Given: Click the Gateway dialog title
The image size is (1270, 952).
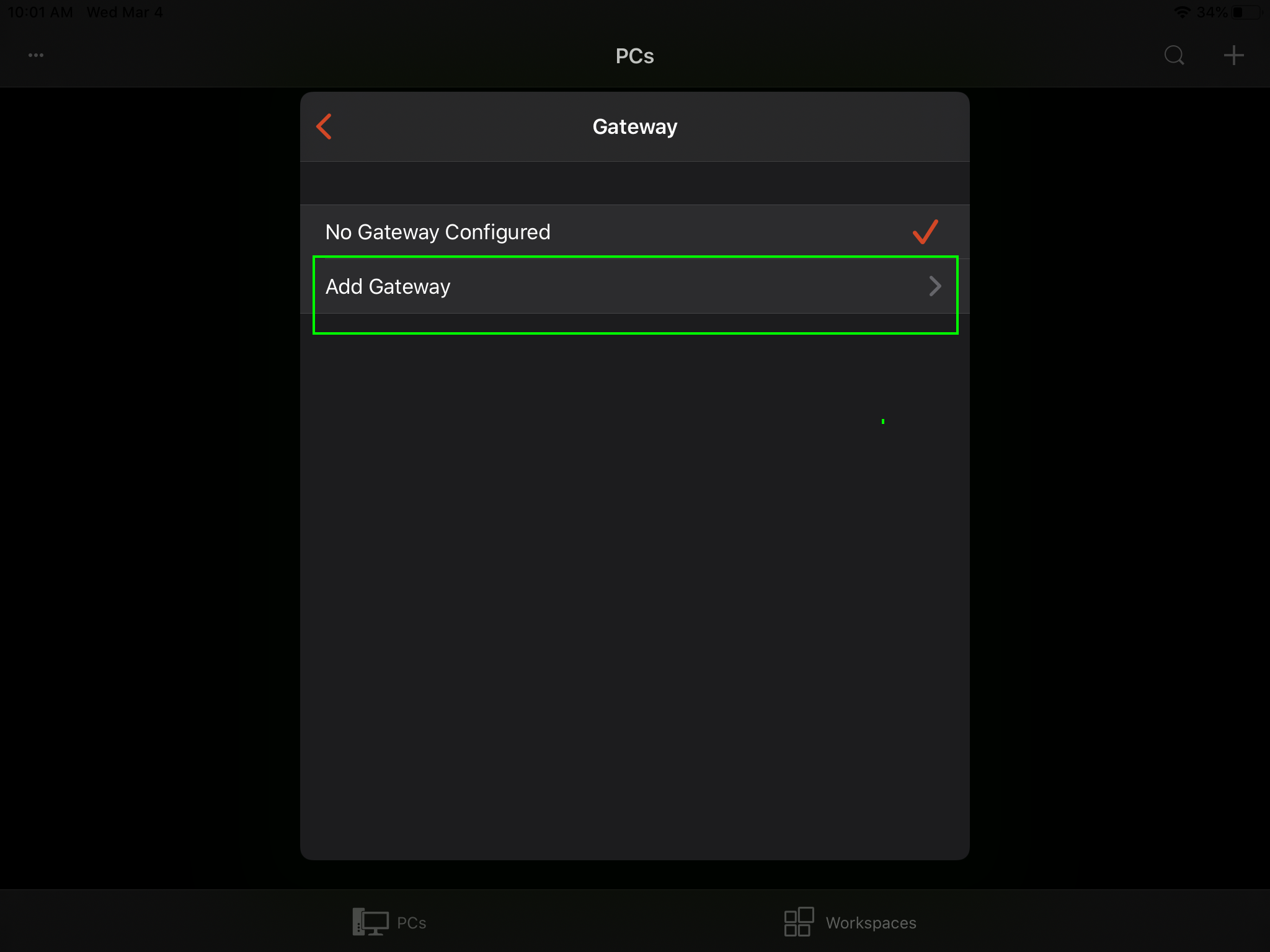Looking at the screenshot, I should (634, 126).
